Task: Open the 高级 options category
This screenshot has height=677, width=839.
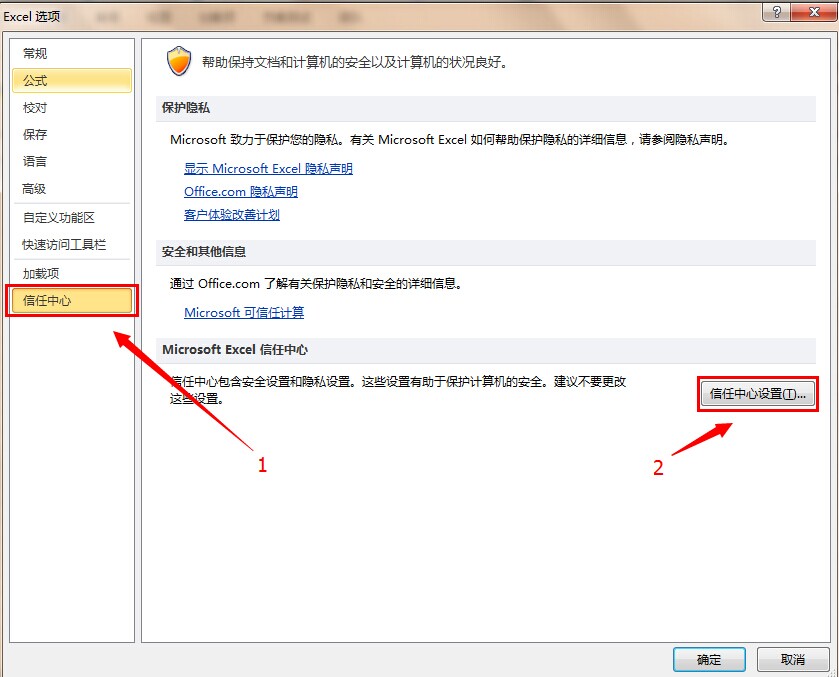Action: 36,189
